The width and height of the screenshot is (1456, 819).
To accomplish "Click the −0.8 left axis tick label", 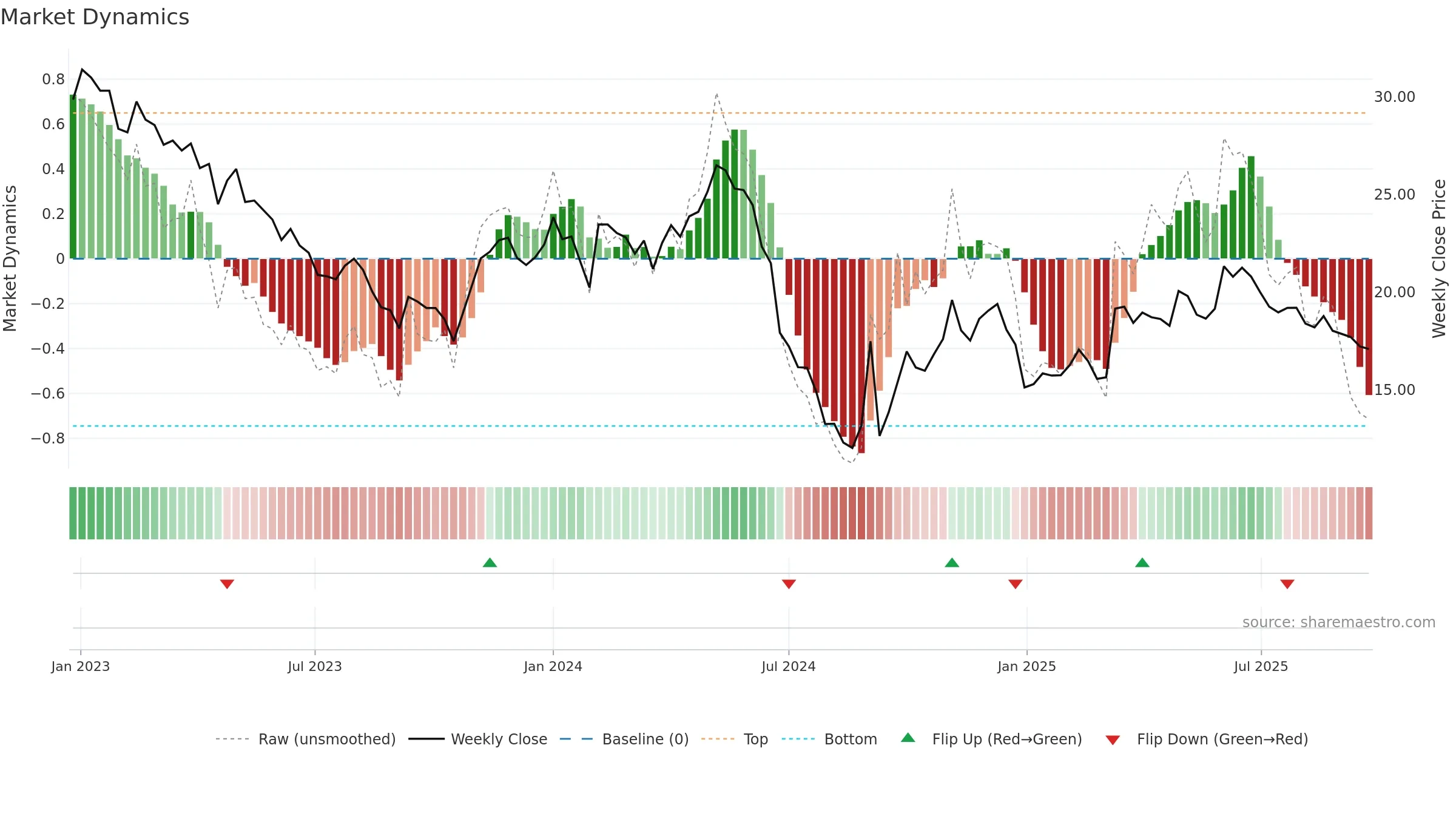I will pos(48,438).
